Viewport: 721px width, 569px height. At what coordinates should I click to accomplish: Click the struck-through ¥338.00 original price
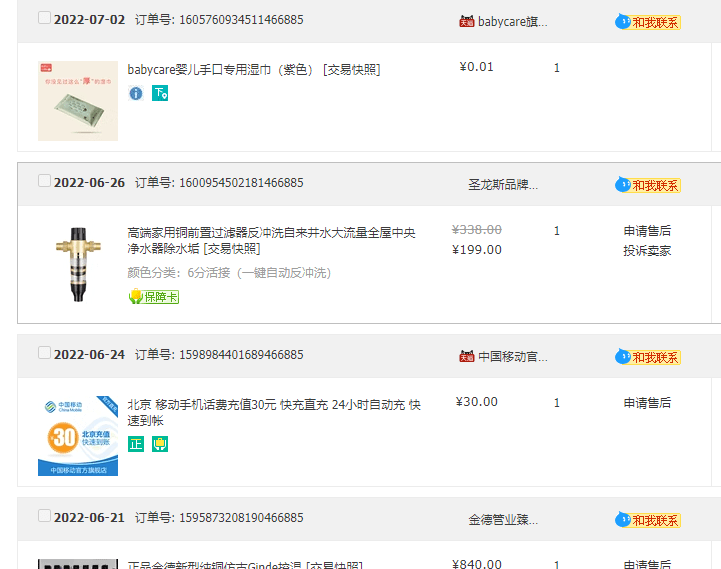477,230
